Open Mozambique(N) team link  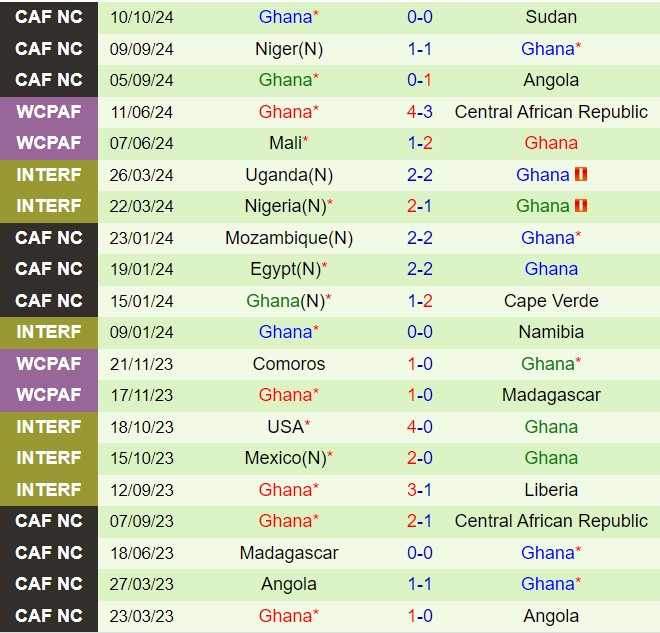(x=288, y=237)
